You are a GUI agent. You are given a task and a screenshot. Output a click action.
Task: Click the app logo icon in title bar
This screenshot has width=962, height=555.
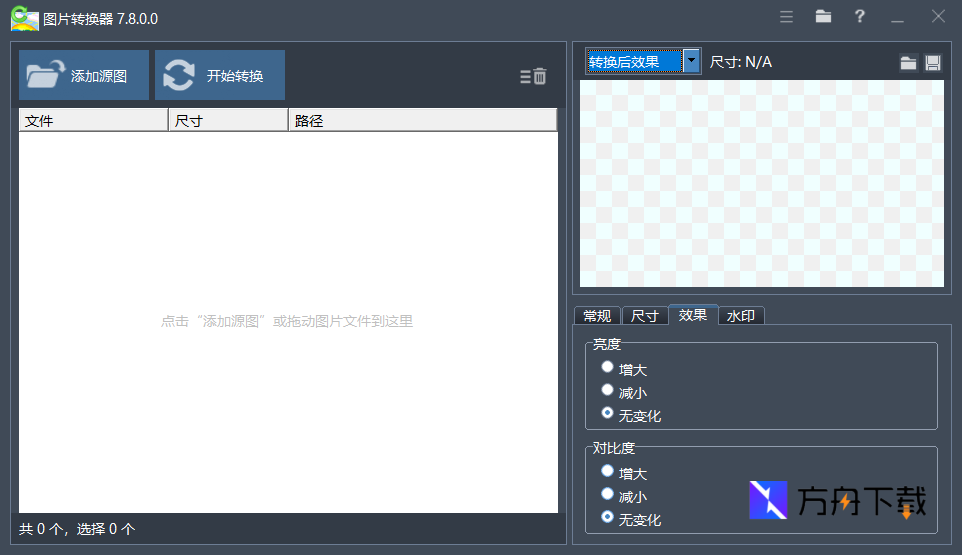coord(25,18)
